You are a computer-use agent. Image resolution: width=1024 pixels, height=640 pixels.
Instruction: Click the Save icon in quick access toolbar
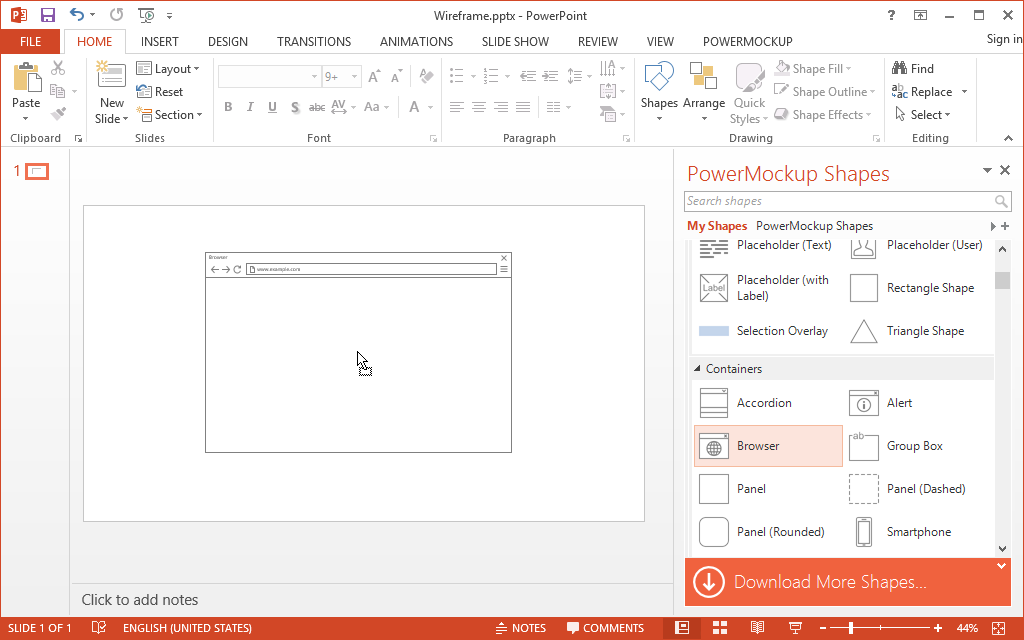tap(48, 15)
